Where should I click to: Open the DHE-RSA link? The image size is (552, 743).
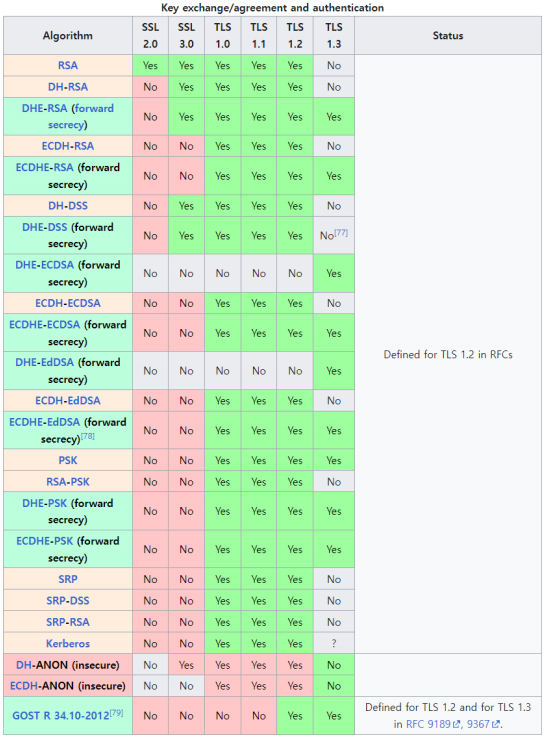[x=45, y=108]
